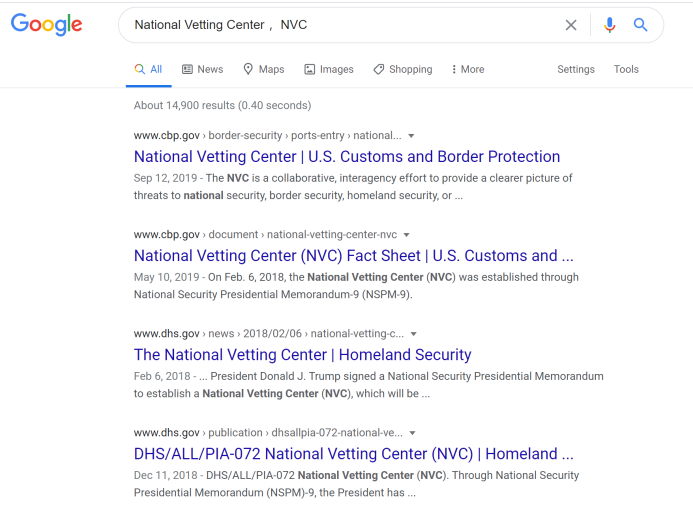Open the News tab
693x511 pixels.
(x=202, y=69)
